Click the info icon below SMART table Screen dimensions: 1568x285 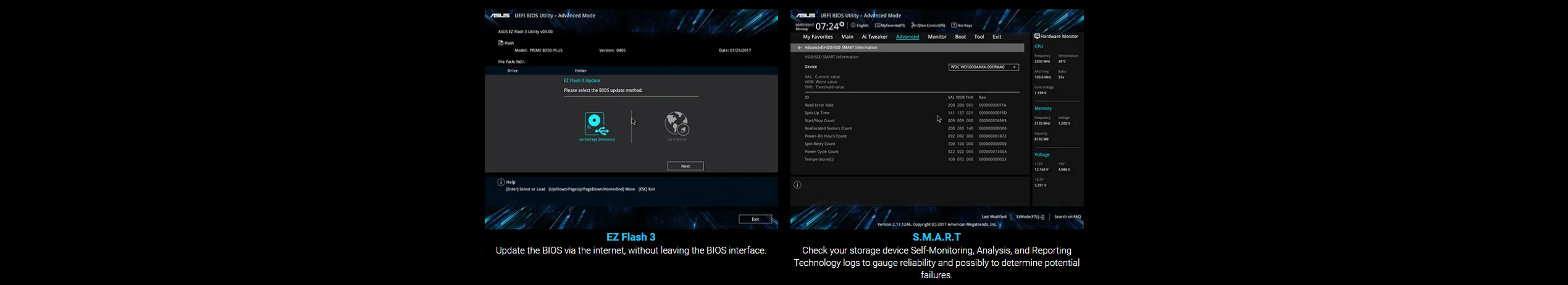pos(797,185)
